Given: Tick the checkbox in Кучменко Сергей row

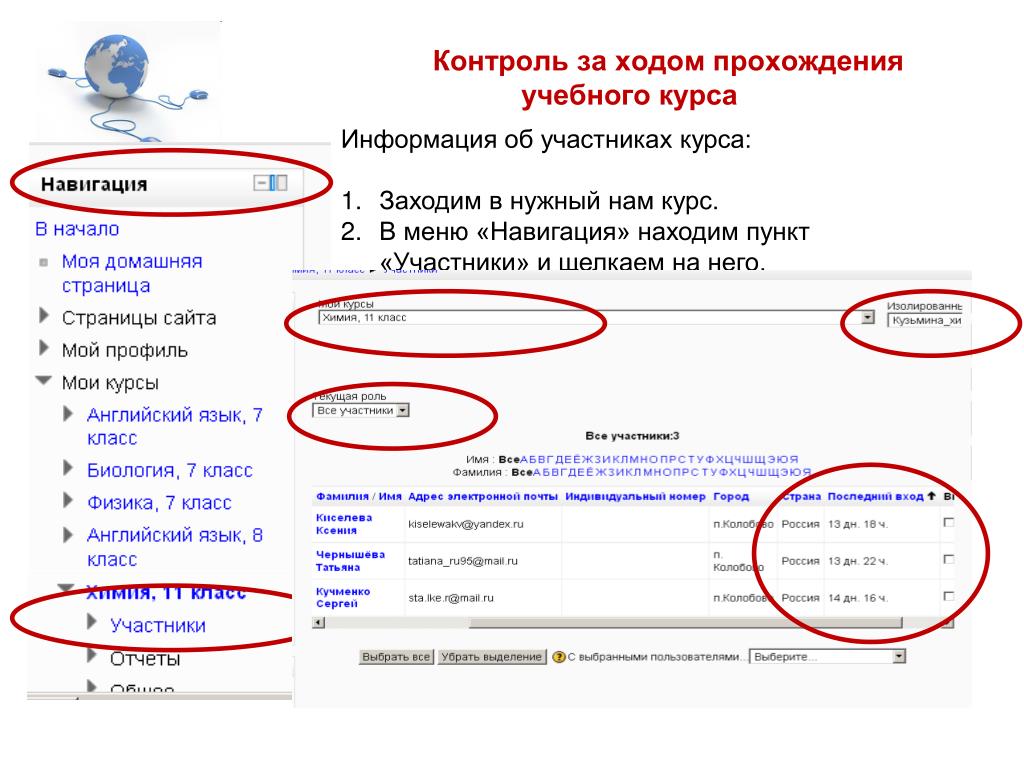Looking at the screenshot, I should (x=949, y=596).
